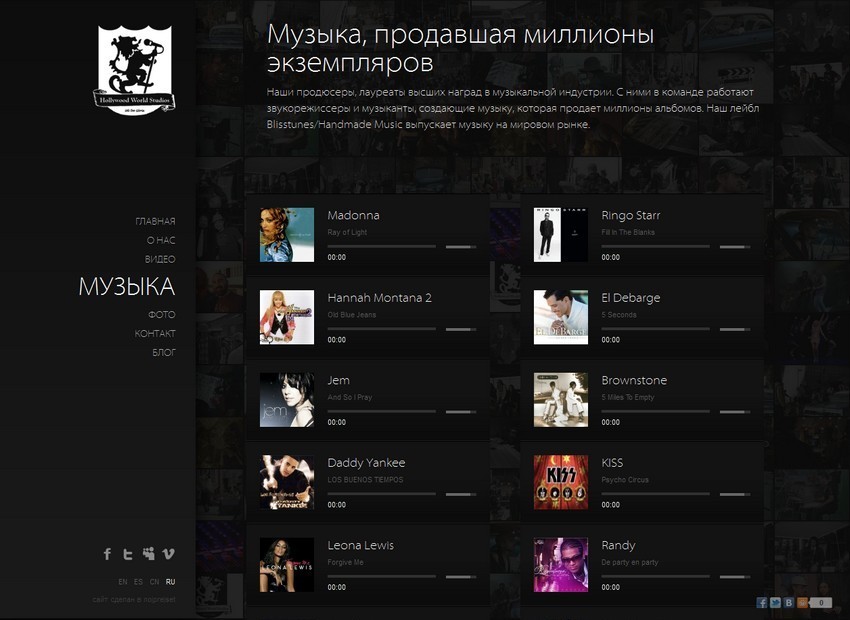
Task: Share via the VK button at bottom right
Action: 789,603
